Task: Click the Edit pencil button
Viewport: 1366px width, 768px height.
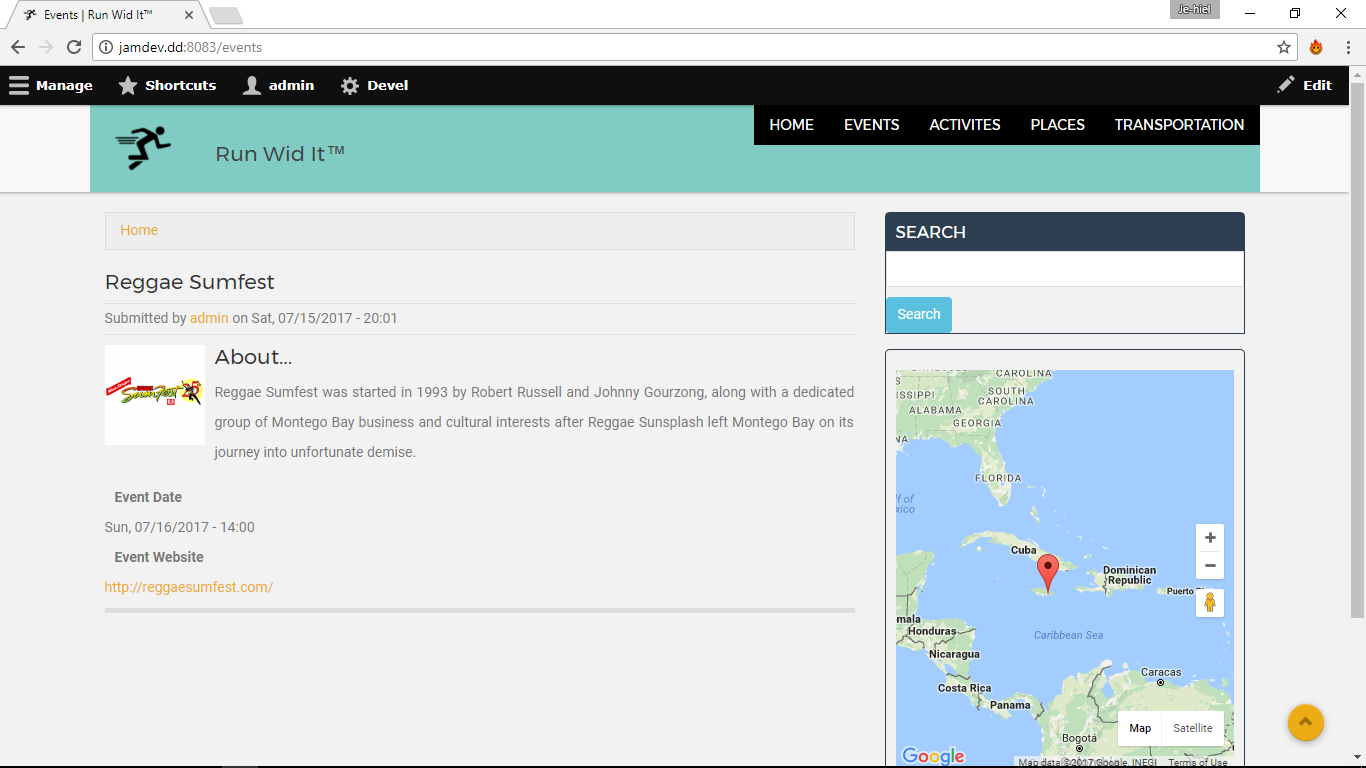Action: coord(1305,86)
